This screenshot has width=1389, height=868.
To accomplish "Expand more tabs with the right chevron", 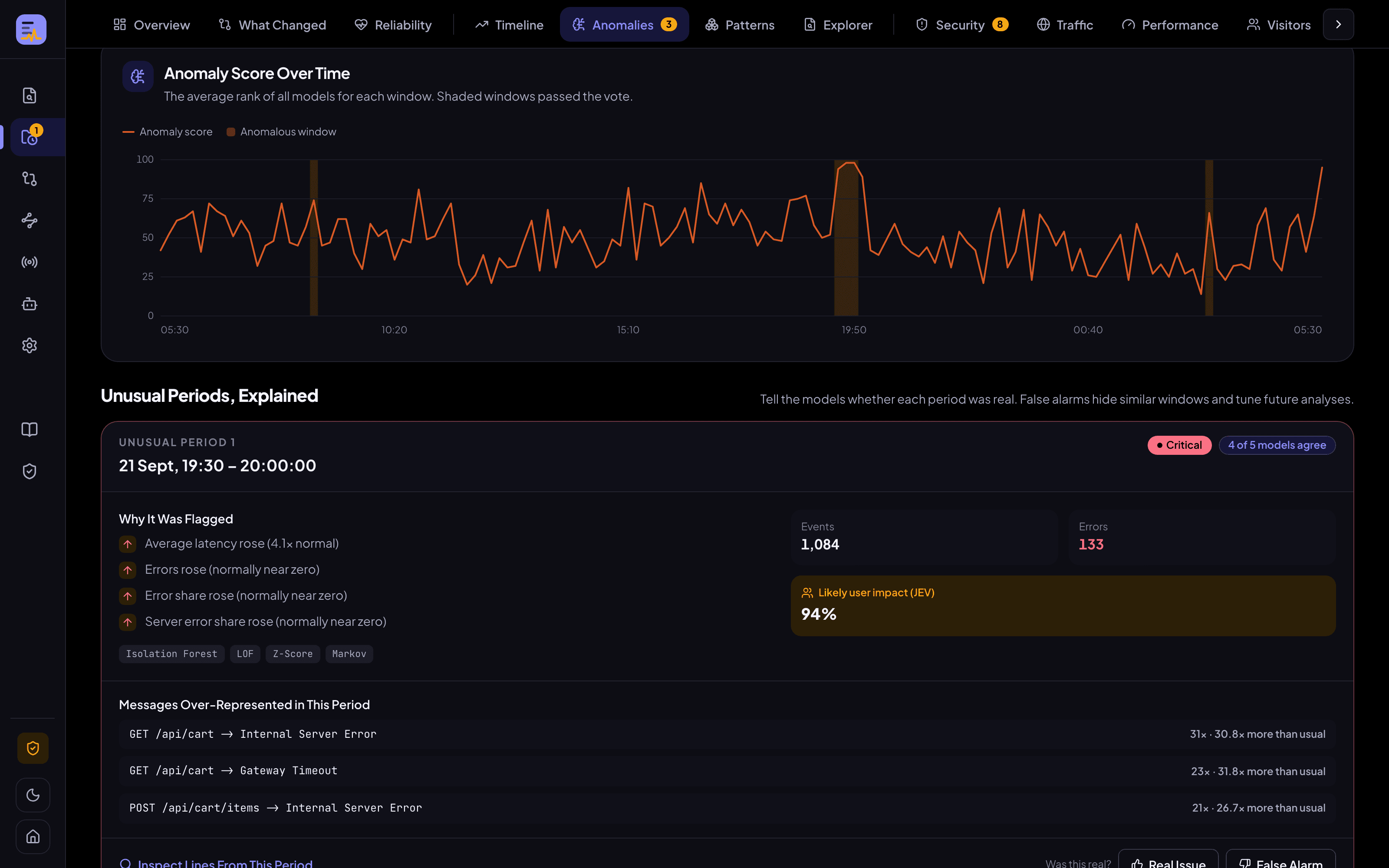I will 1339,25.
